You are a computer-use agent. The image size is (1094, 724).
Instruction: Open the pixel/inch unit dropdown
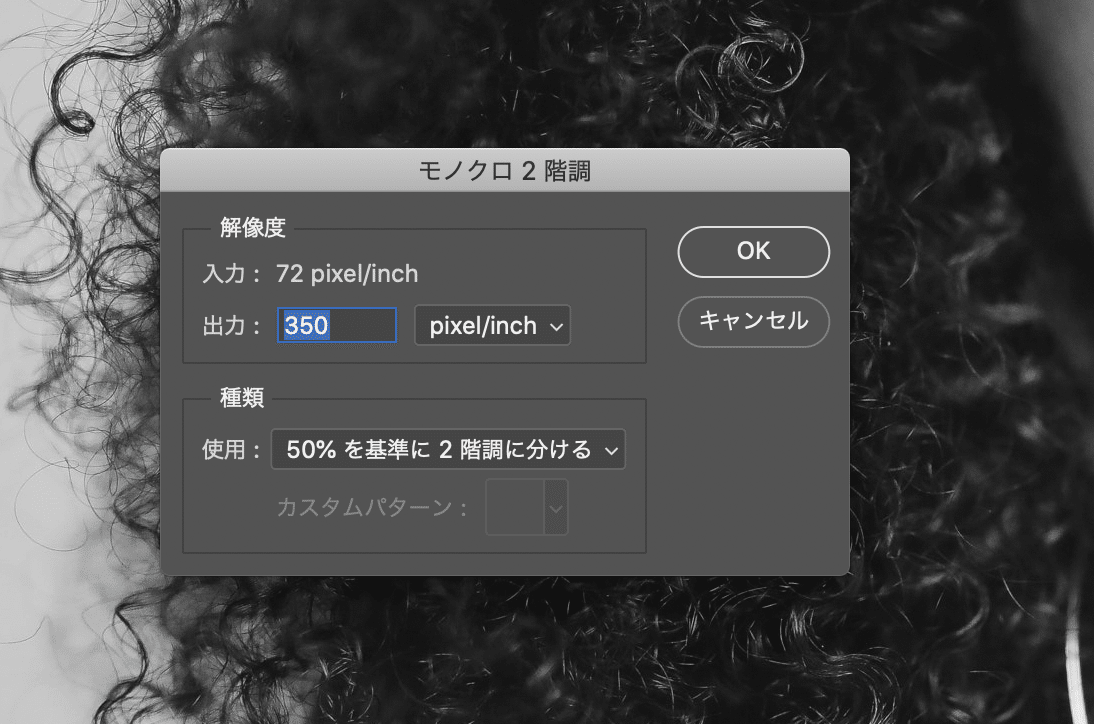(x=492, y=325)
